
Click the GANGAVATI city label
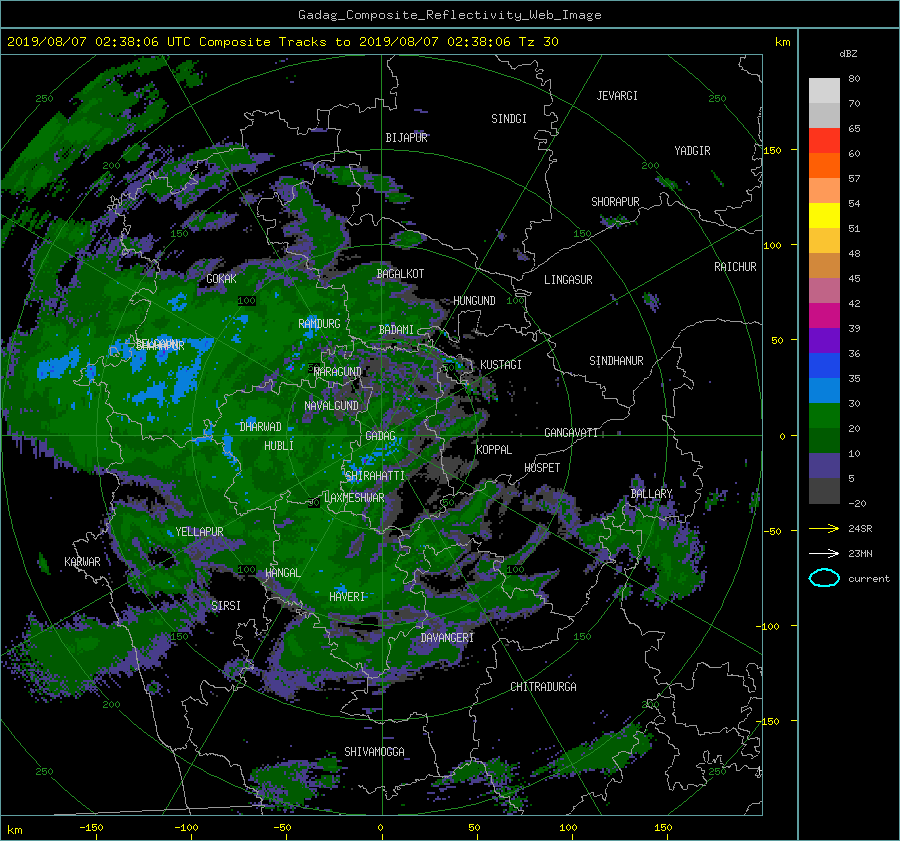coord(571,433)
